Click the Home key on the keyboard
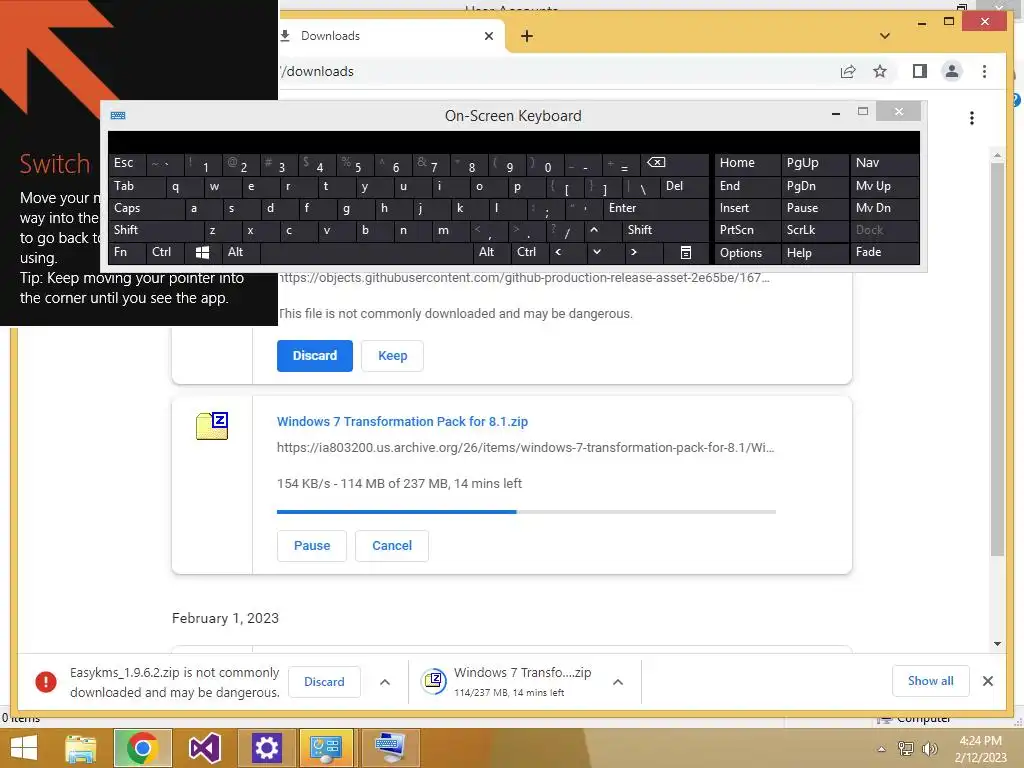1024x768 pixels. coord(747,163)
